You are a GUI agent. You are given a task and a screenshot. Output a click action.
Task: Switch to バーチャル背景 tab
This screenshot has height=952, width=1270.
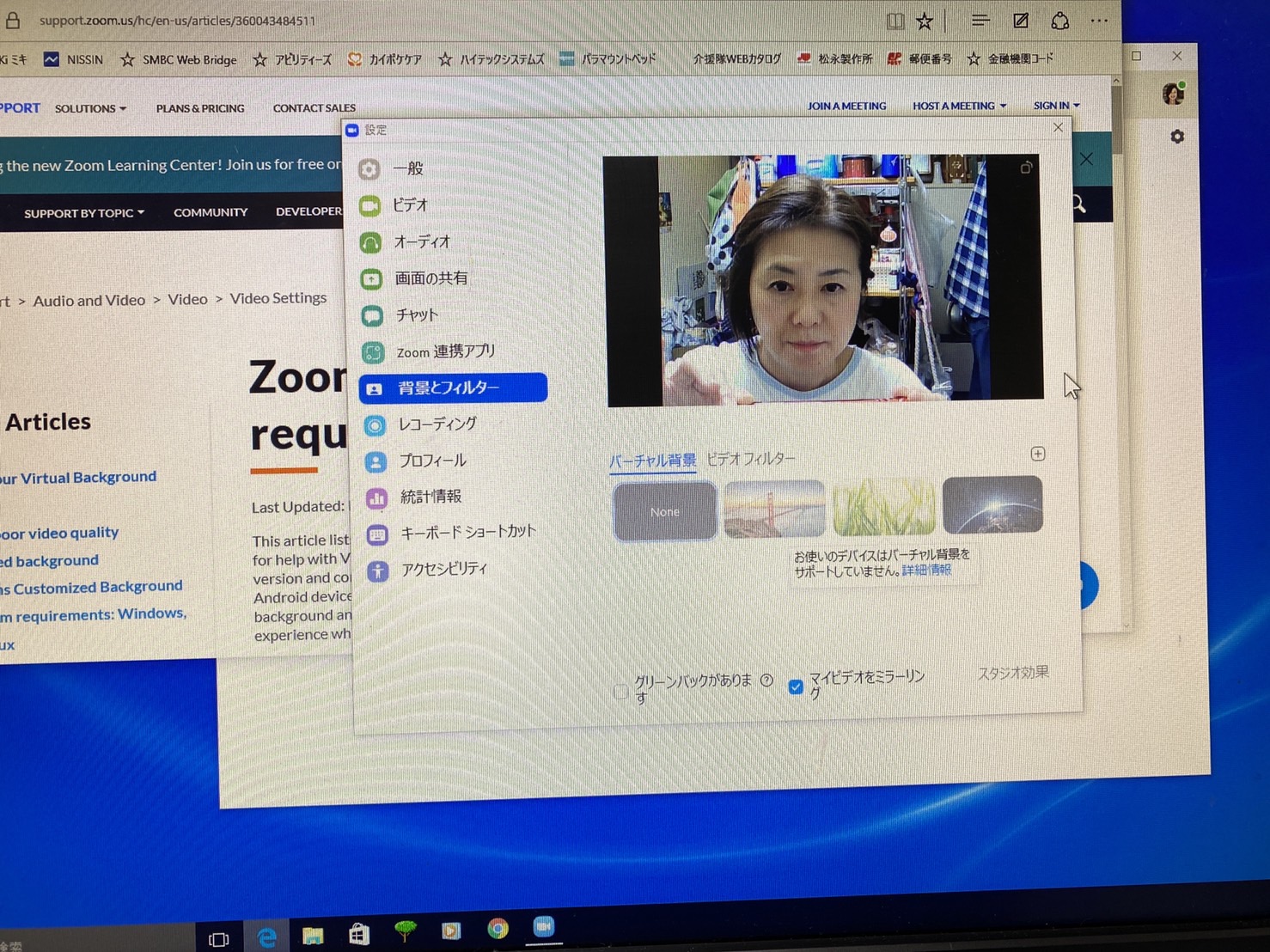pyautogui.click(x=652, y=461)
